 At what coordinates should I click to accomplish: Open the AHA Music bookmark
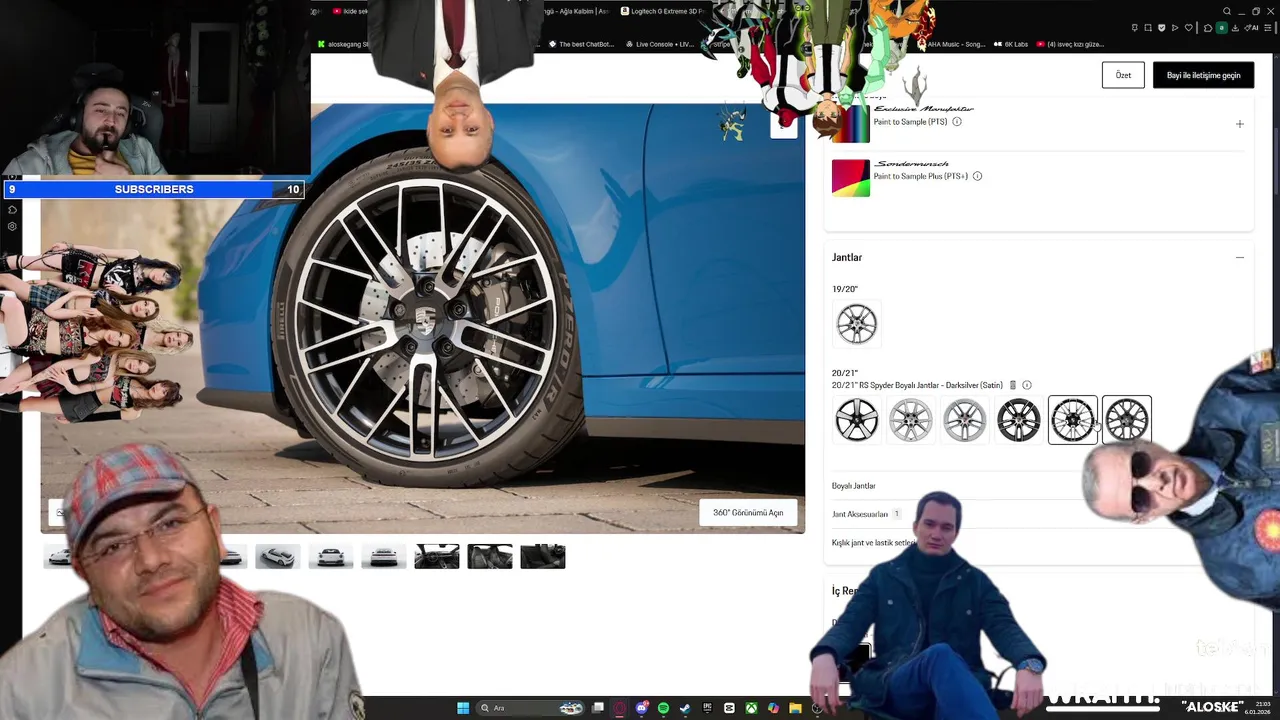(950, 44)
